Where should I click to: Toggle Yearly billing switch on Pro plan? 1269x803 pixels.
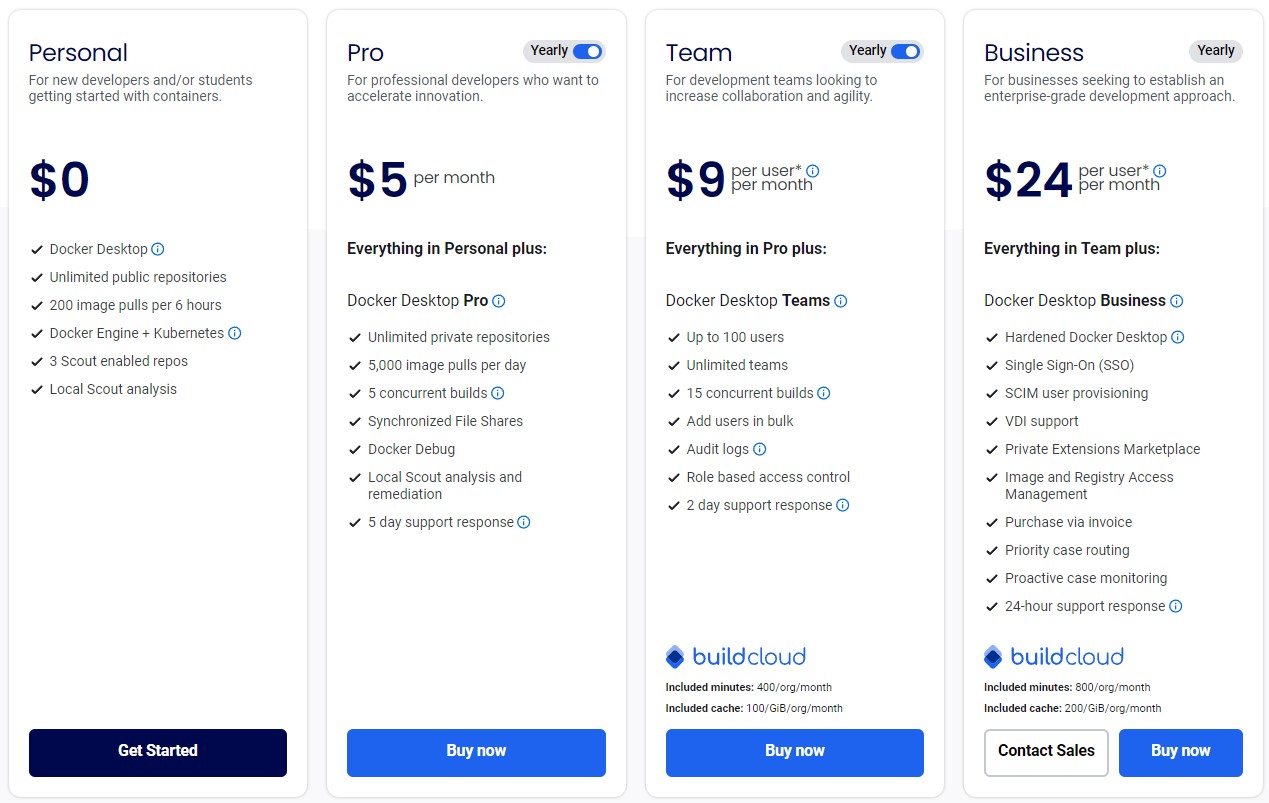tap(587, 51)
